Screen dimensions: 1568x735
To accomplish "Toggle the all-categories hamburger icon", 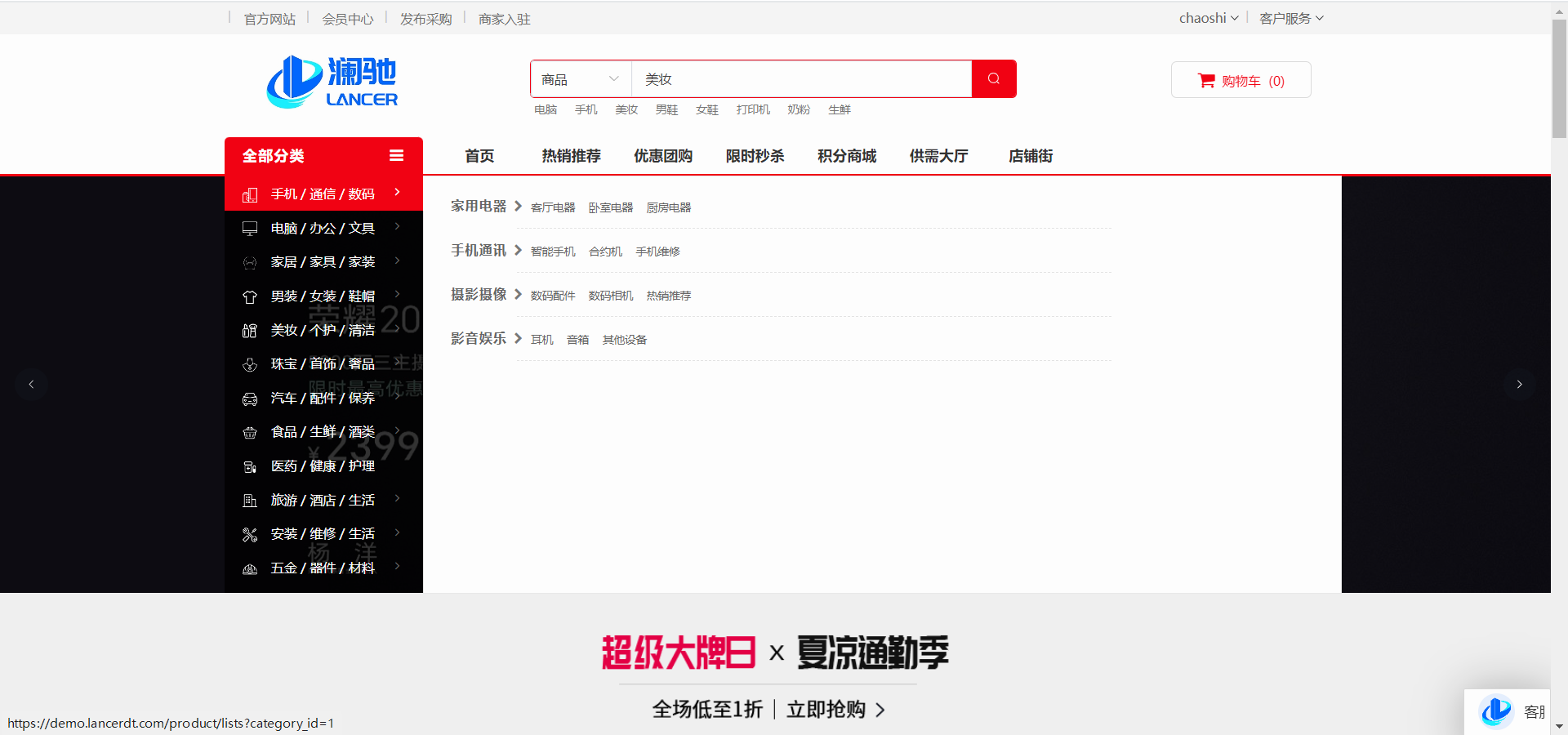I will click(397, 156).
